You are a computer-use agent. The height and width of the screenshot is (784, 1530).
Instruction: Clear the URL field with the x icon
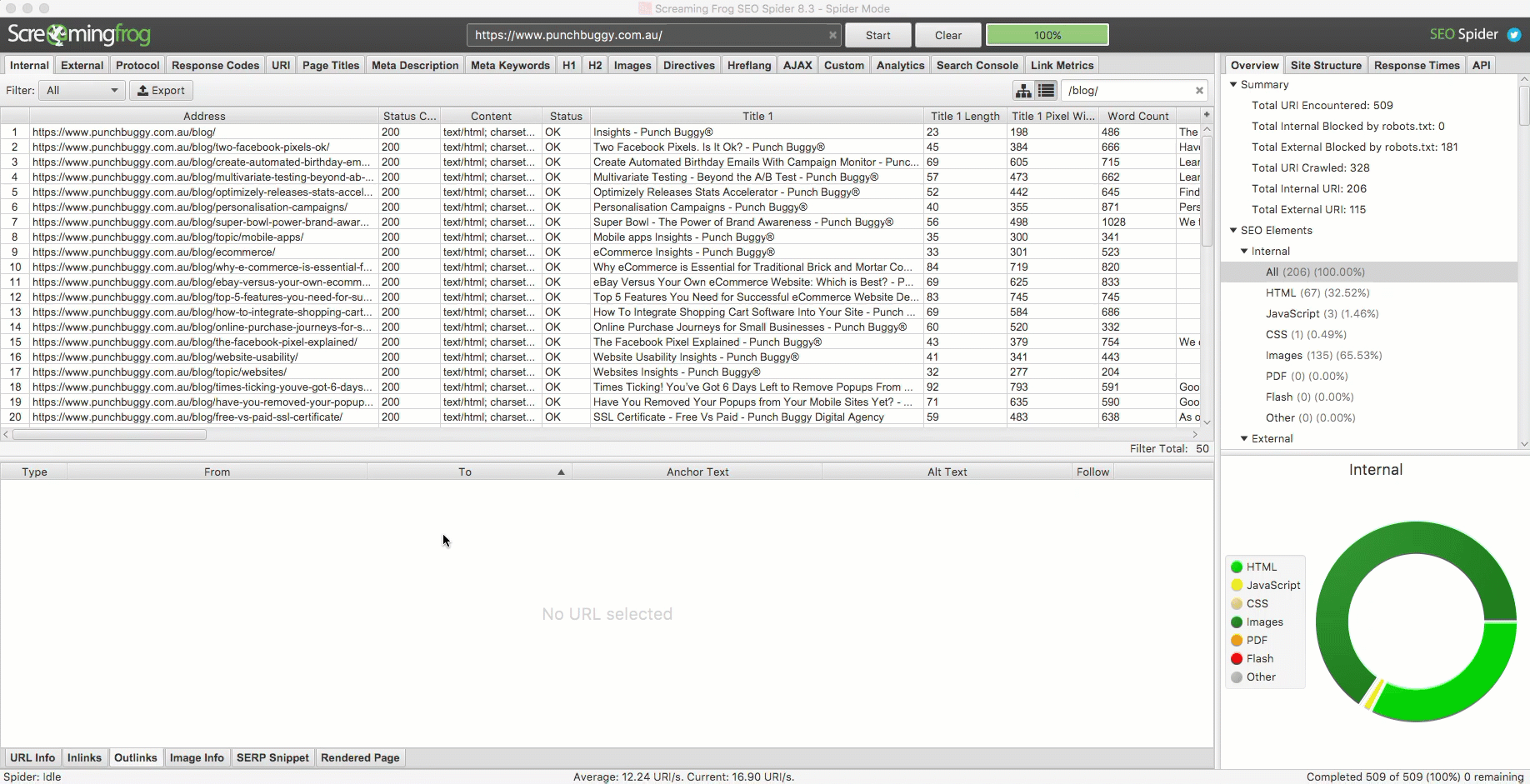click(x=832, y=35)
